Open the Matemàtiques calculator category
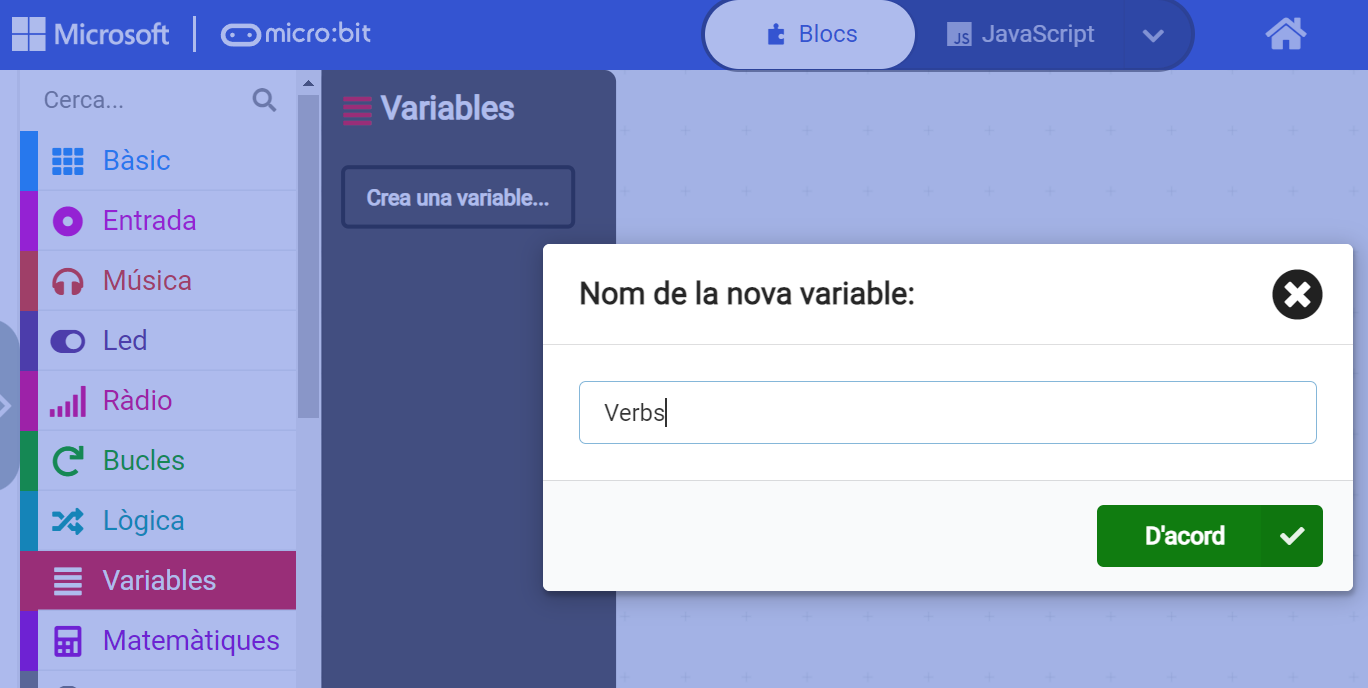 190,641
